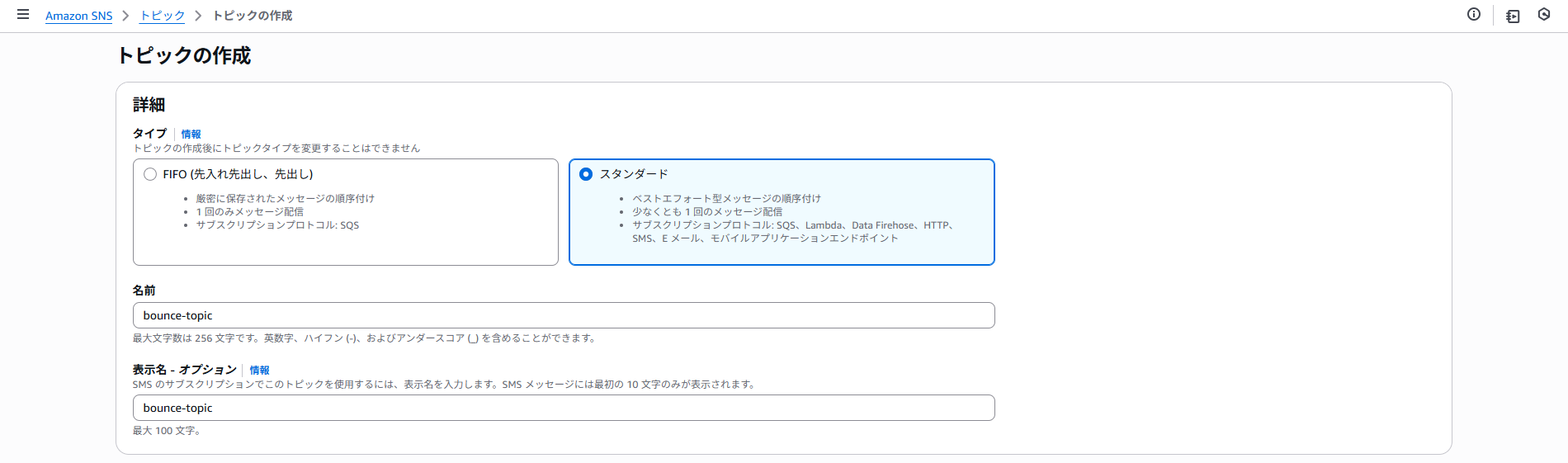The height and width of the screenshot is (463, 1568).
Task: Click the info circle icon in header
Action: pos(1474,15)
